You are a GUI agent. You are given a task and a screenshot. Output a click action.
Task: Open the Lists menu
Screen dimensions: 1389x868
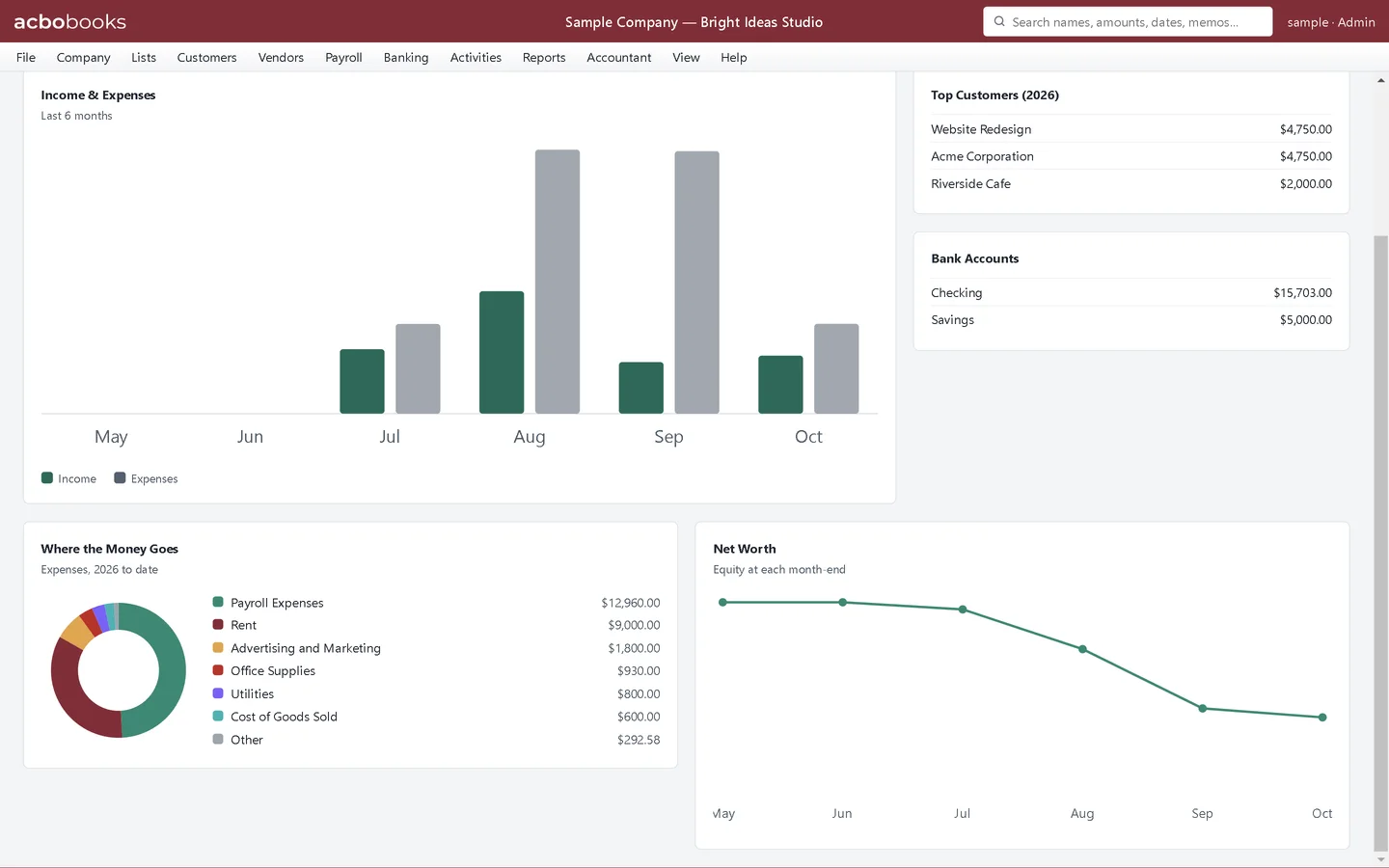coord(144,57)
